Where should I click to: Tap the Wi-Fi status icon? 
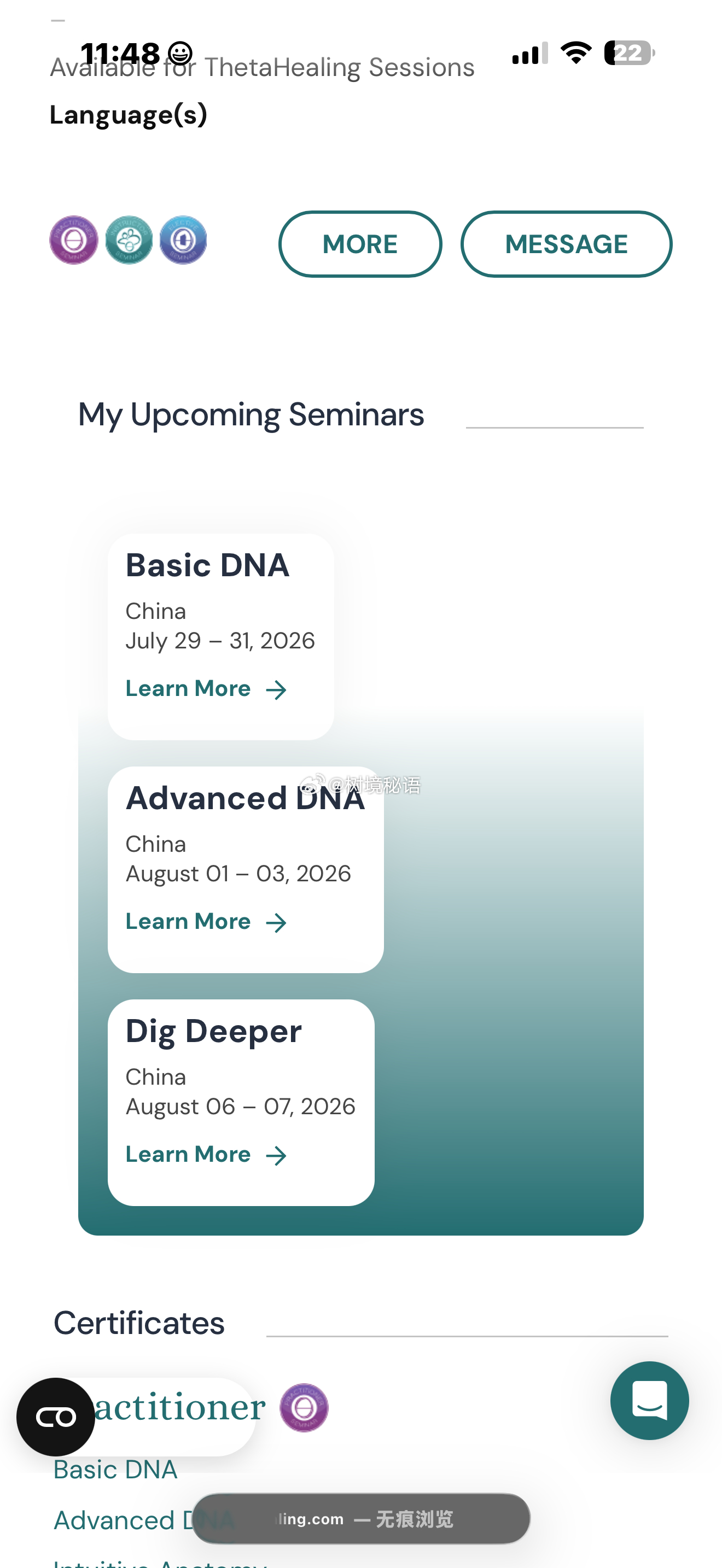(576, 53)
